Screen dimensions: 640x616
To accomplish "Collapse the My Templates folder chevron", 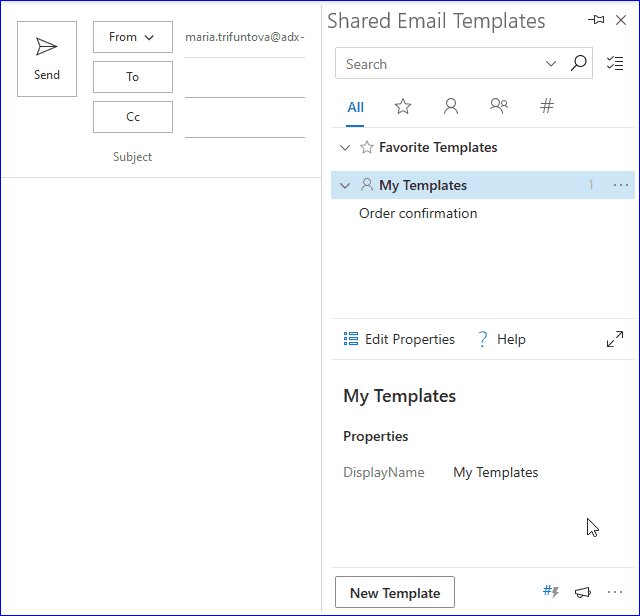I will tap(345, 186).
